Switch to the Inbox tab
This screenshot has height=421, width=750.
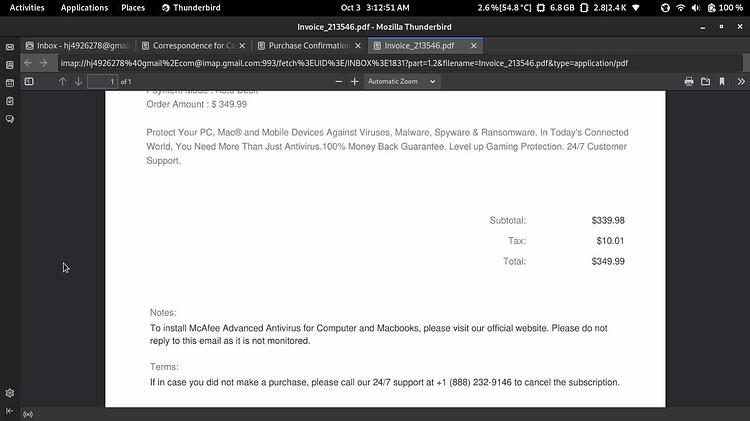78,45
